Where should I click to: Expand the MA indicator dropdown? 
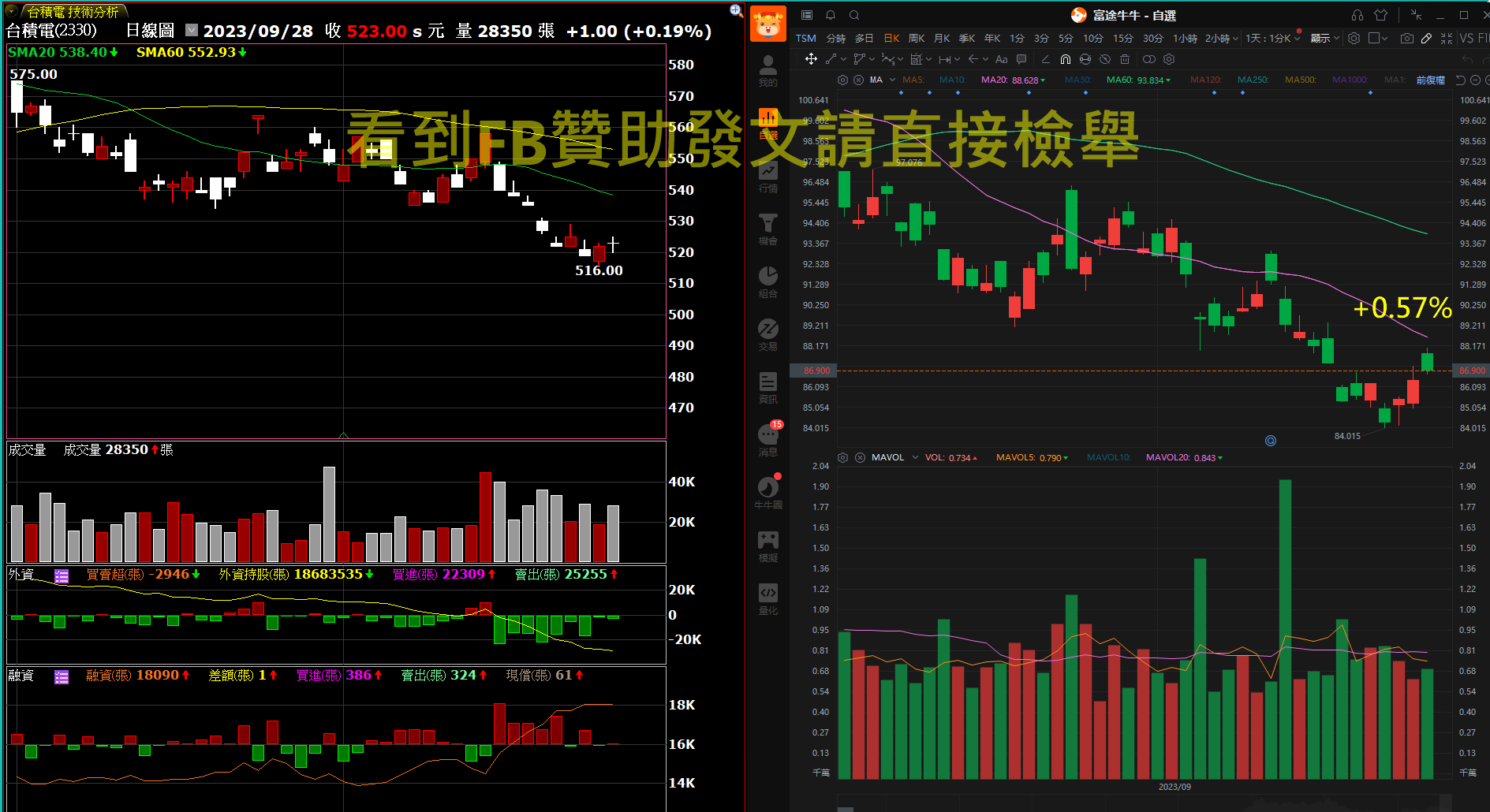coord(893,80)
